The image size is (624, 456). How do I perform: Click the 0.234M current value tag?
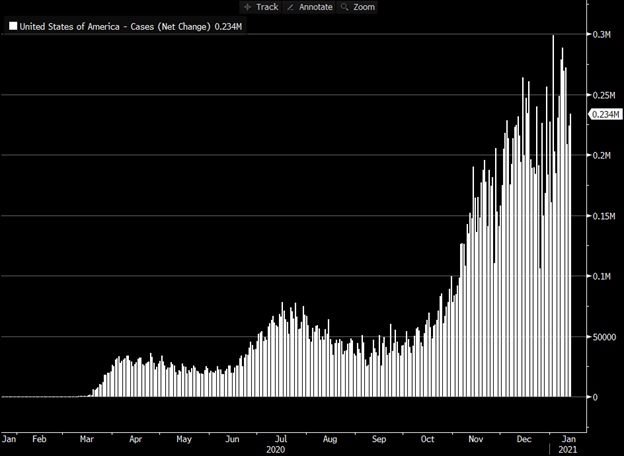pos(603,115)
